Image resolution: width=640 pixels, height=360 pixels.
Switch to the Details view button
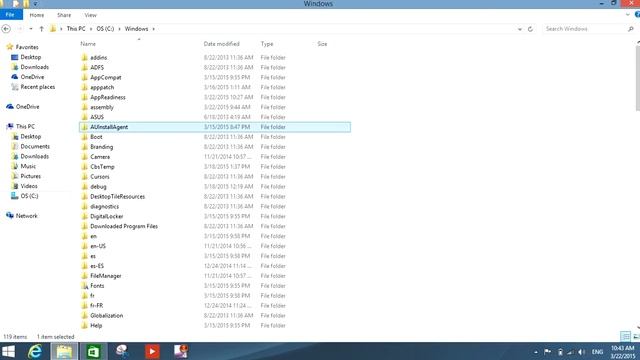coord(625,336)
